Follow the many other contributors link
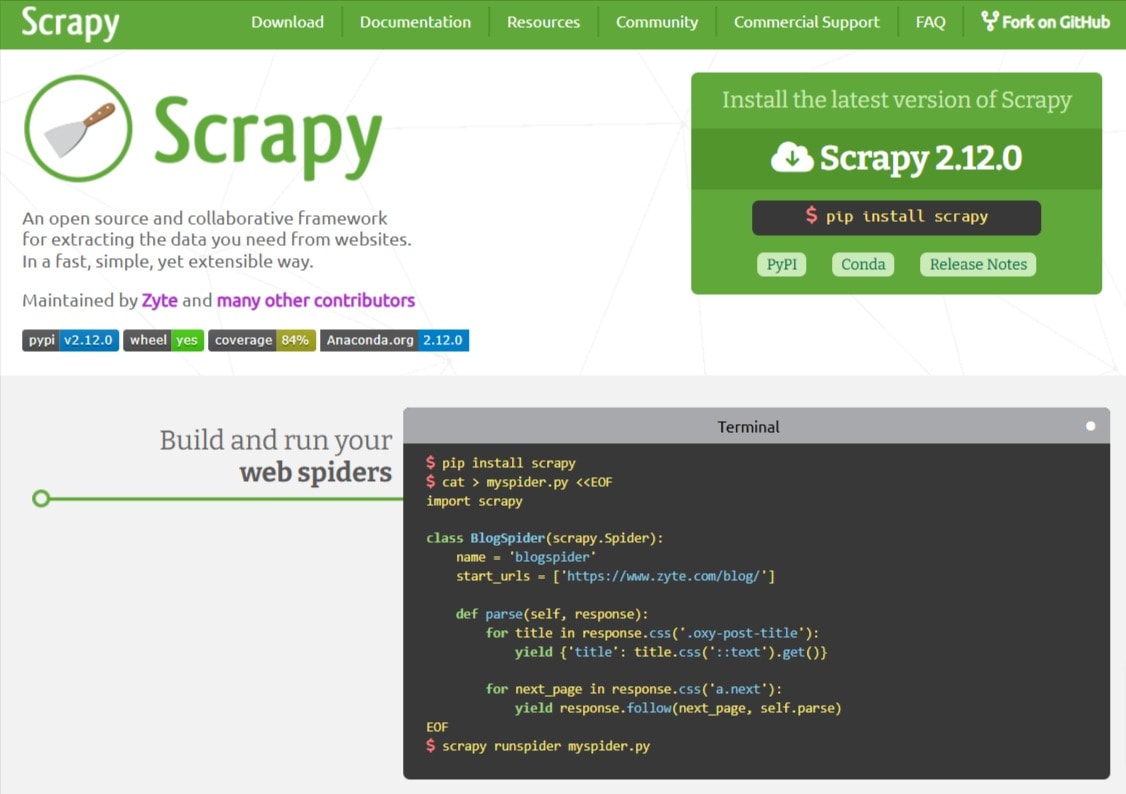The width and height of the screenshot is (1126, 794). coord(316,300)
